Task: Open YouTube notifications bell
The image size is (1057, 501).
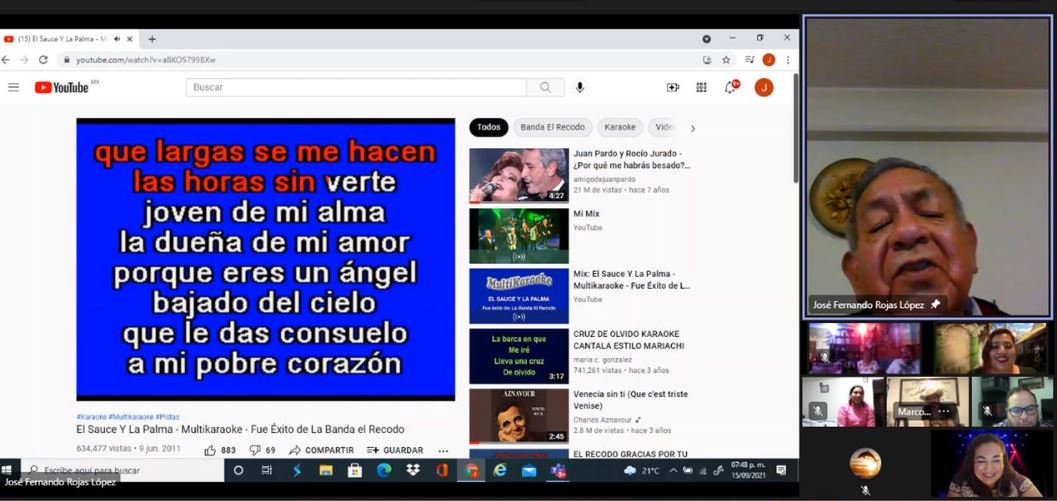Action: [x=730, y=87]
